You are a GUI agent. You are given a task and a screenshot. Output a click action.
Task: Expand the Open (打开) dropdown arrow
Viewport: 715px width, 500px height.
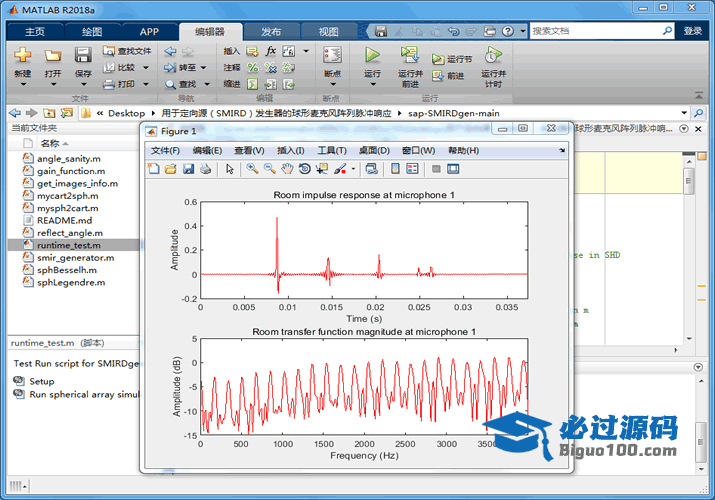click(x=53, y=84)
